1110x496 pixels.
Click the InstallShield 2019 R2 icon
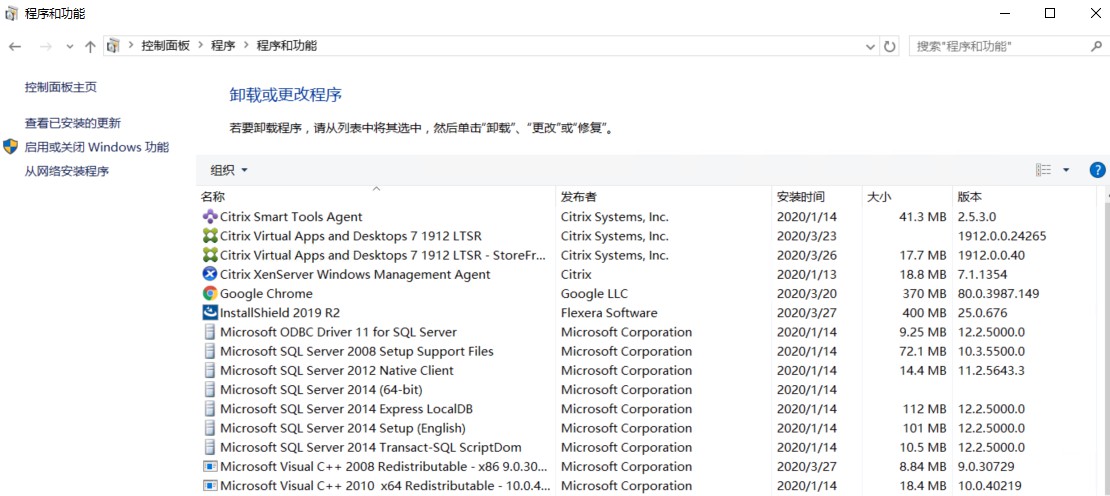tap(210, 313)
